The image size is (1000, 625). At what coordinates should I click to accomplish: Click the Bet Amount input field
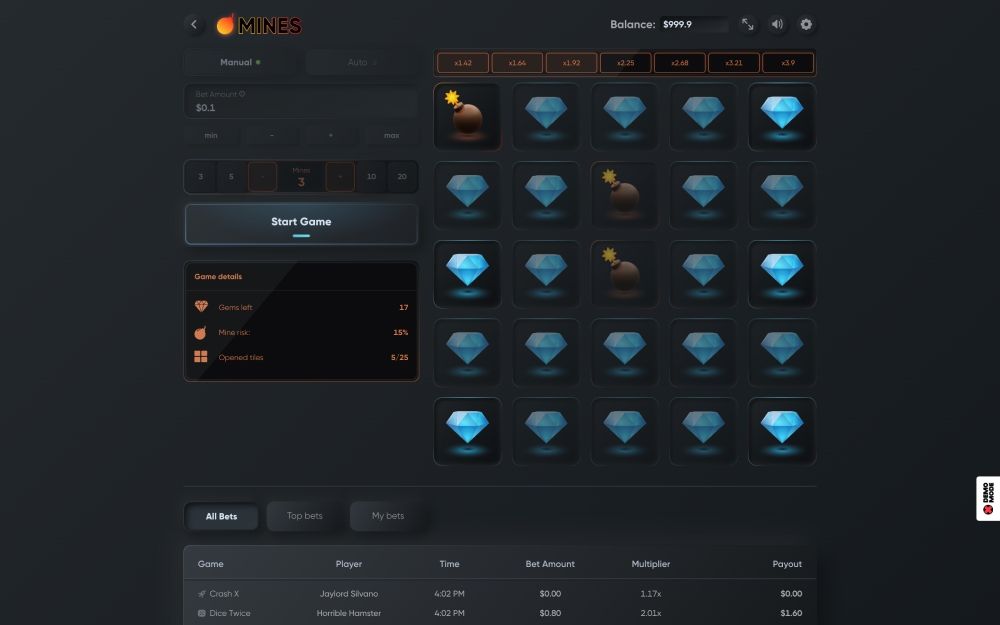click(301, 101)
